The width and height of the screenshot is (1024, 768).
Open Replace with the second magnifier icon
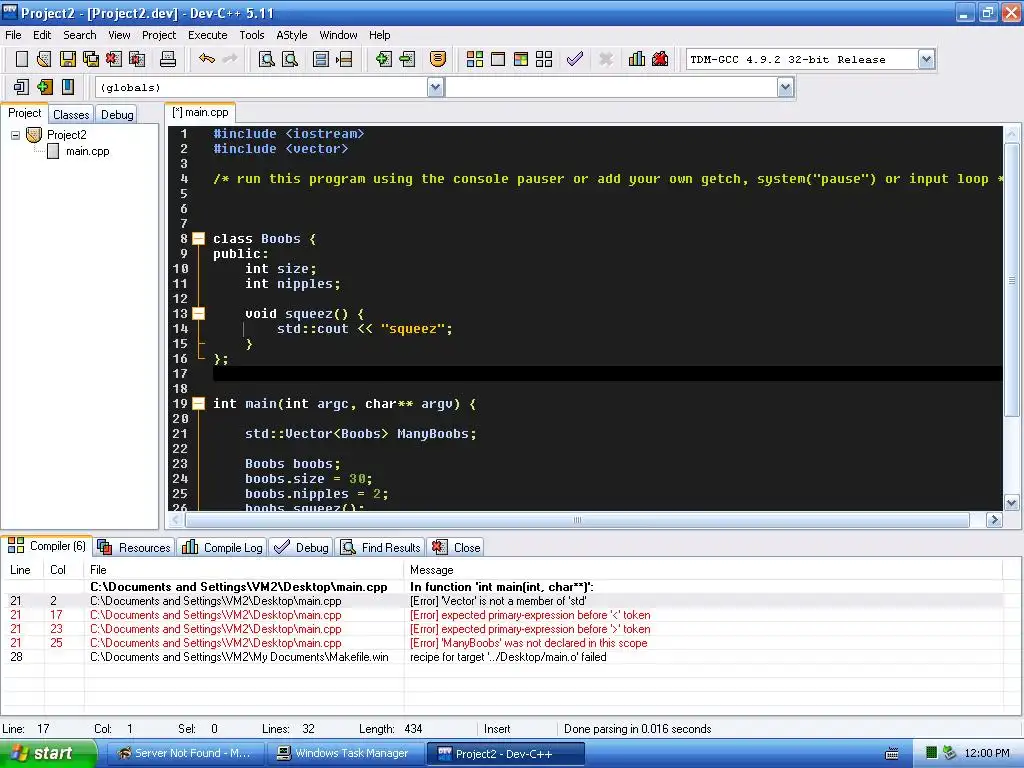(x=290, y=59)
